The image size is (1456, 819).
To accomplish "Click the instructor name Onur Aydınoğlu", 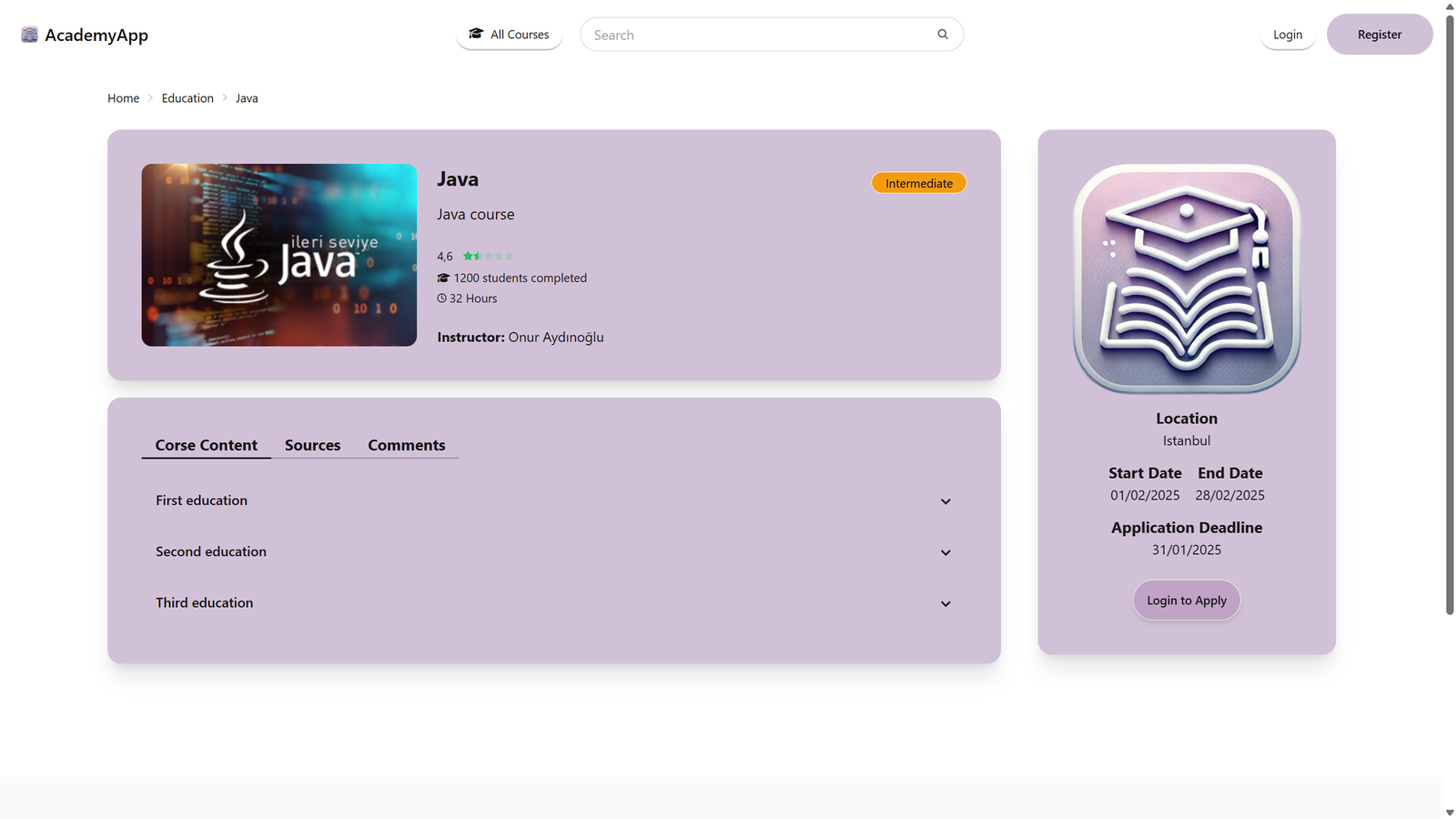I will click(556, 337).
